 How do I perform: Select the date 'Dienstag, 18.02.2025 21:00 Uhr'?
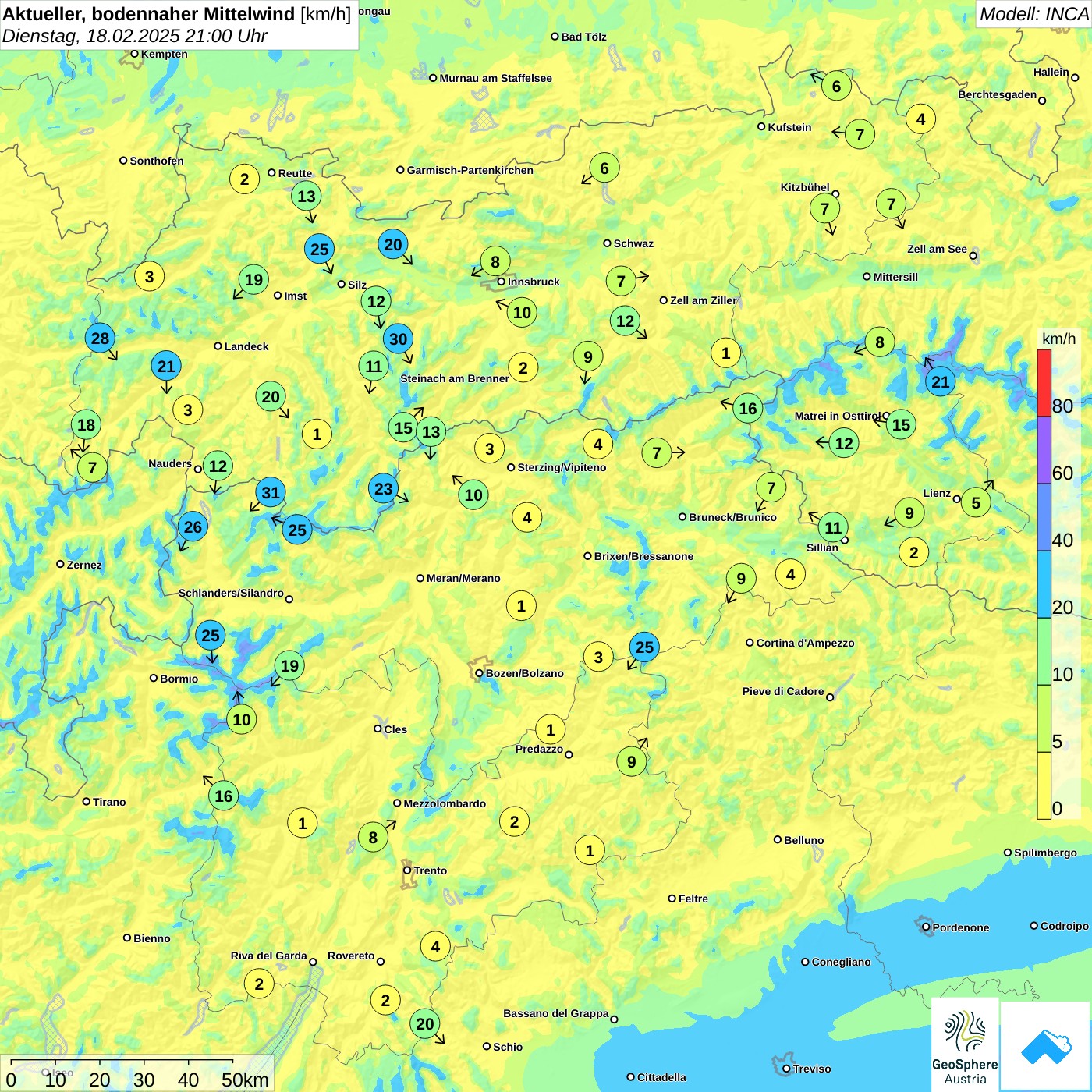pyautogui.click(x=134, y=36)
